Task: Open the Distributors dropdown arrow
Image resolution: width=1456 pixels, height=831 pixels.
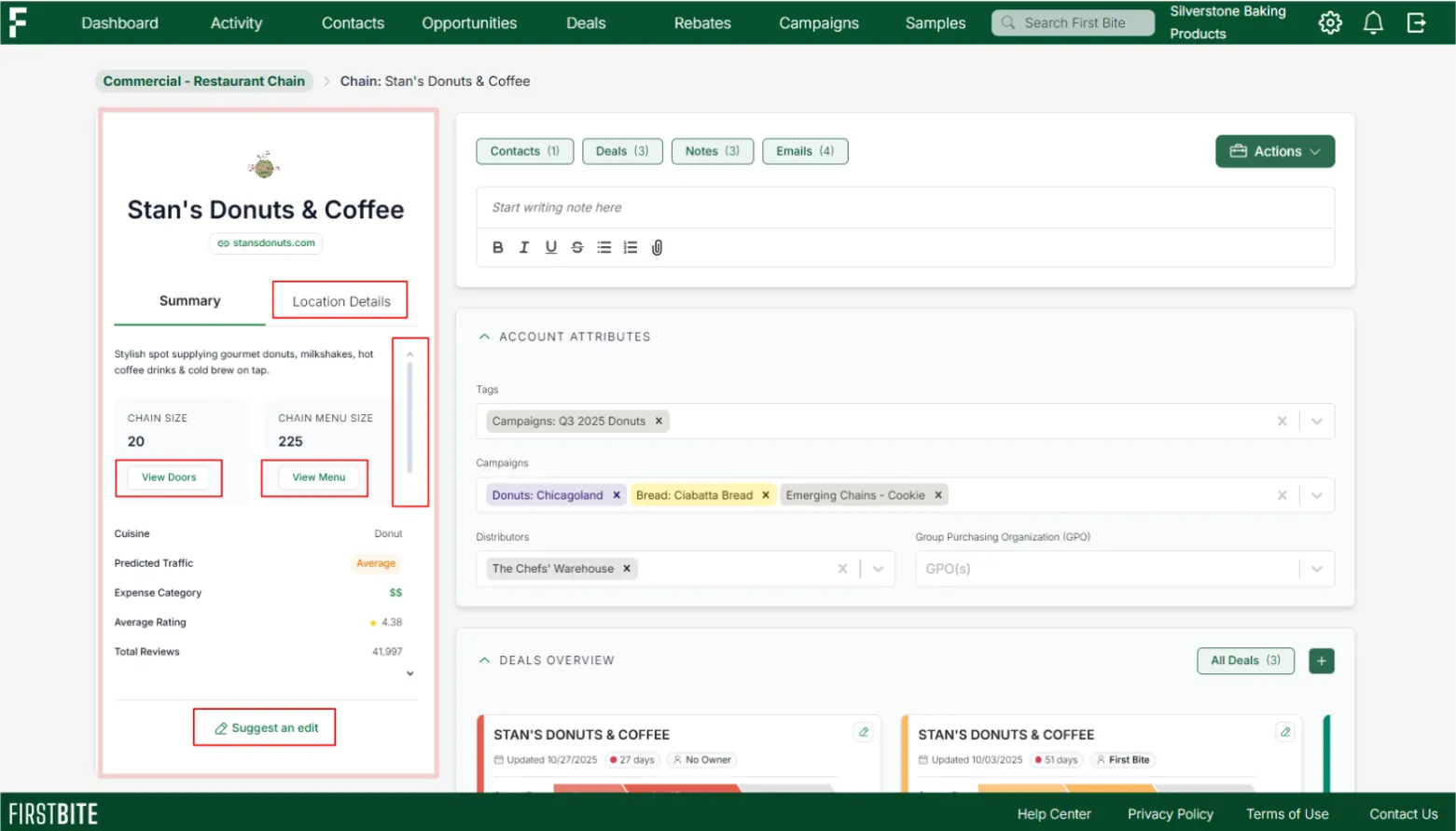Action: click(878, 569)
